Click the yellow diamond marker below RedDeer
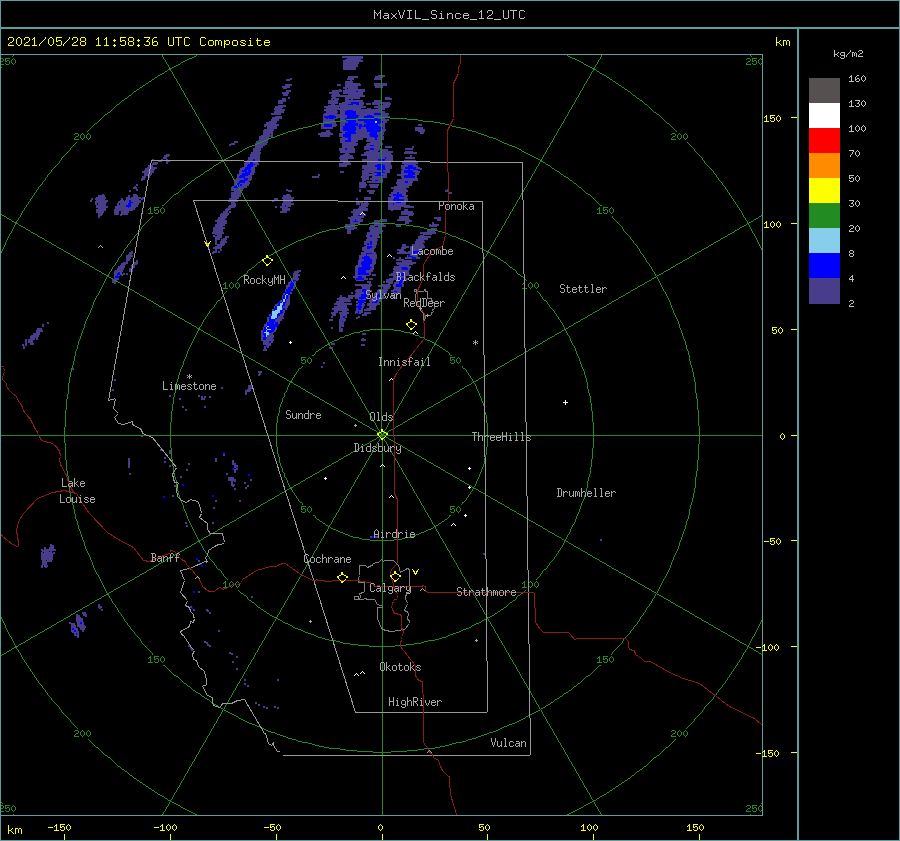This screenshot has width=900, height=841. [411, 325]
